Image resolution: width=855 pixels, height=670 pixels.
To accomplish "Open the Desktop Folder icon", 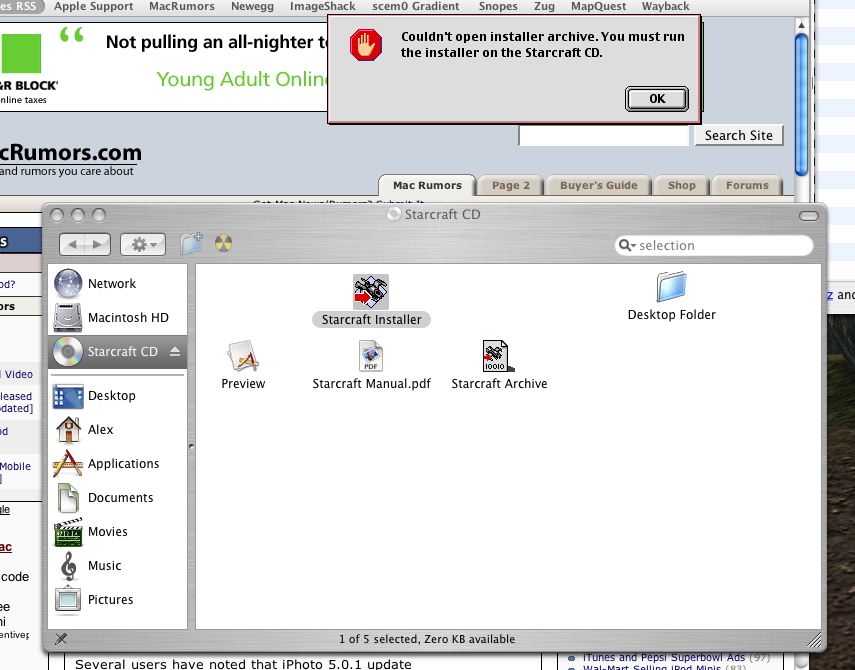I will tap(671, 286).
